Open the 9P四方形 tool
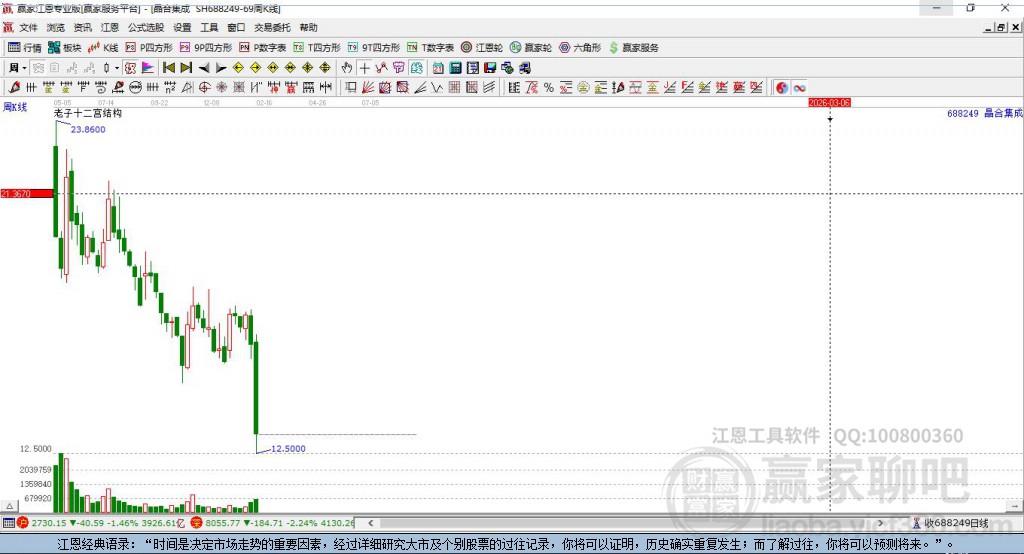The width and height of the screenshot is (1024, 554). point(206,48)
